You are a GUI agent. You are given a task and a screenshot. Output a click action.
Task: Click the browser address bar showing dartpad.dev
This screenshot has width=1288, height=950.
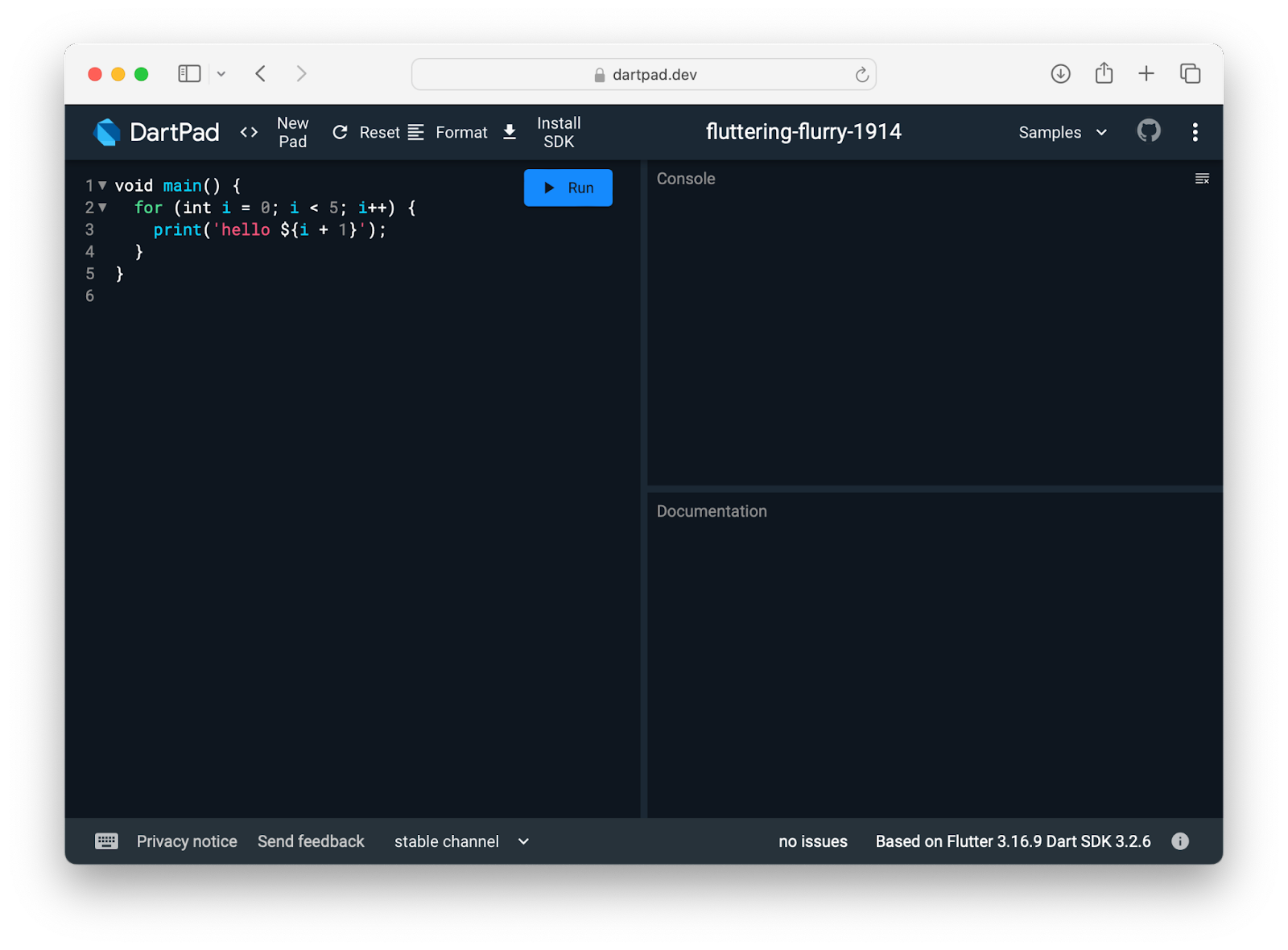643,73
